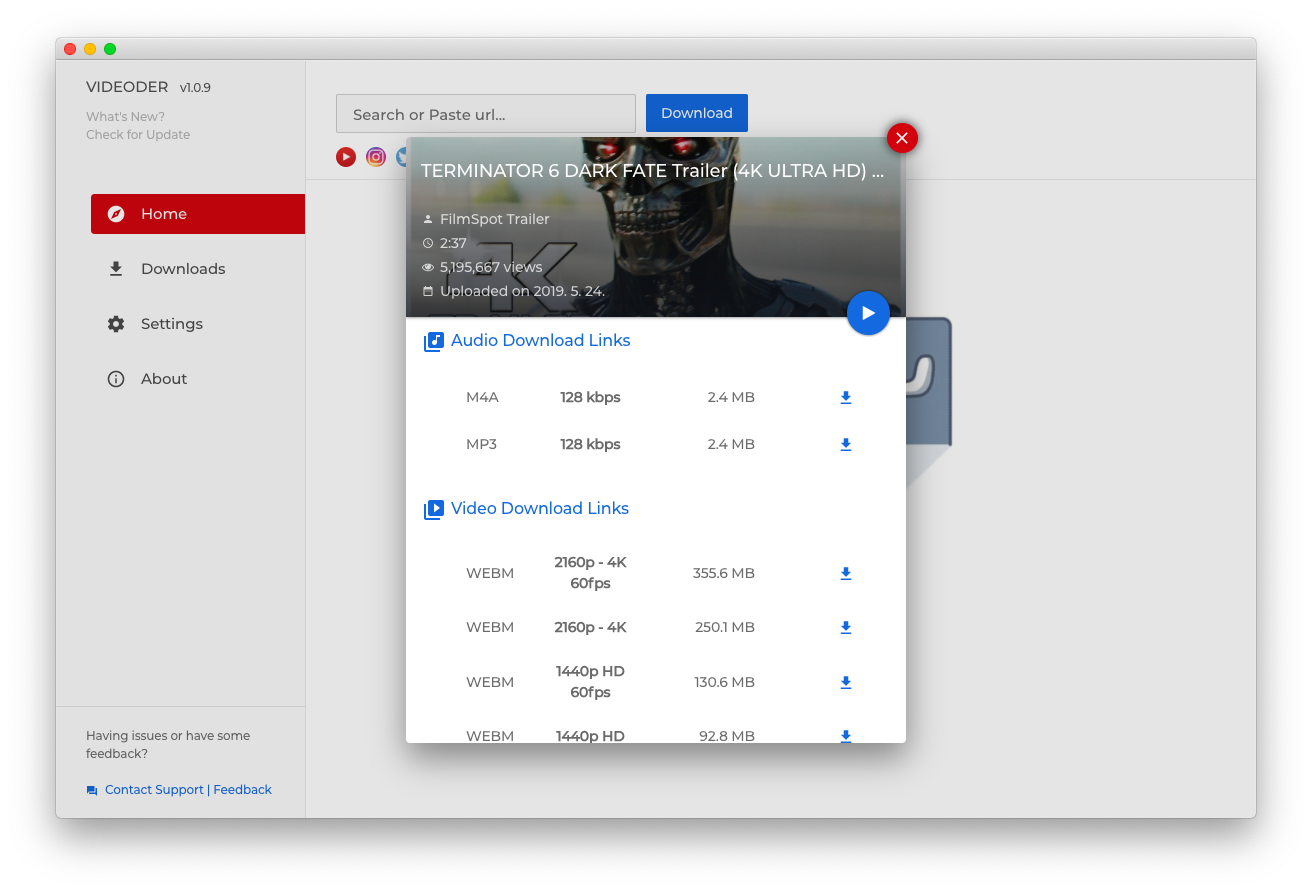The width and height of the screenshot is (1312, 892).
Task: Click the blue Download button
Action: pos(697,113)
